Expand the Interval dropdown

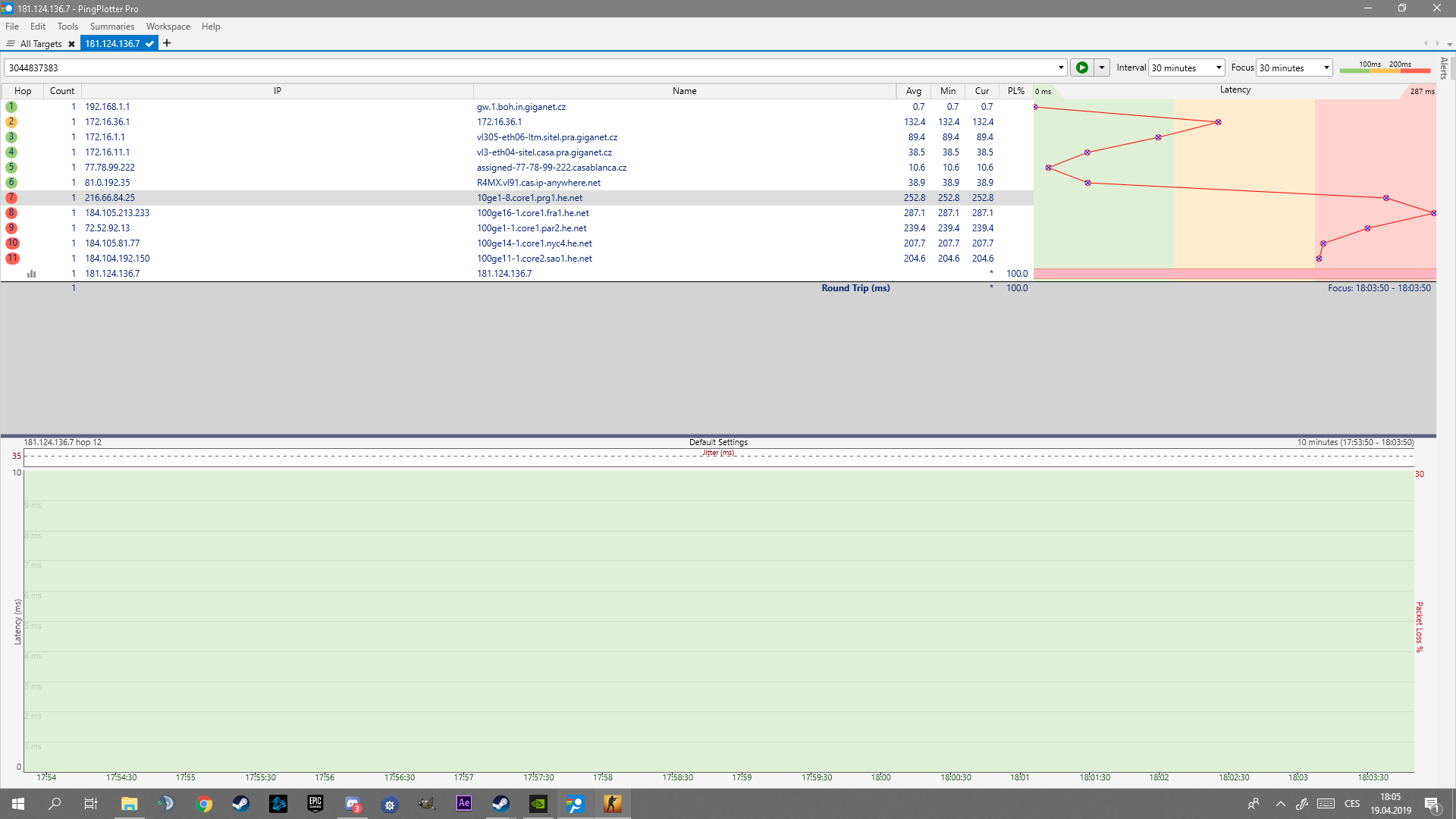(1219, 67)
